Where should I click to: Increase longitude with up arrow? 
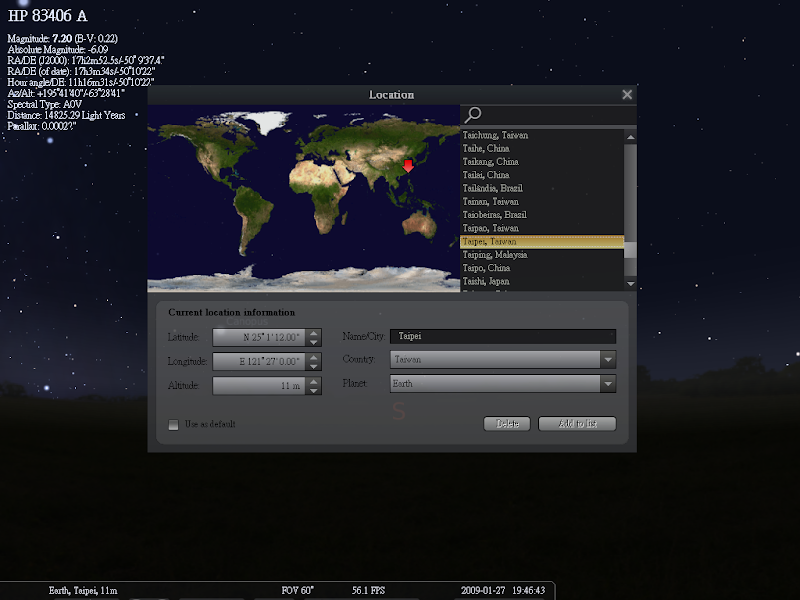pyautogui.click(x=314, y=356)
